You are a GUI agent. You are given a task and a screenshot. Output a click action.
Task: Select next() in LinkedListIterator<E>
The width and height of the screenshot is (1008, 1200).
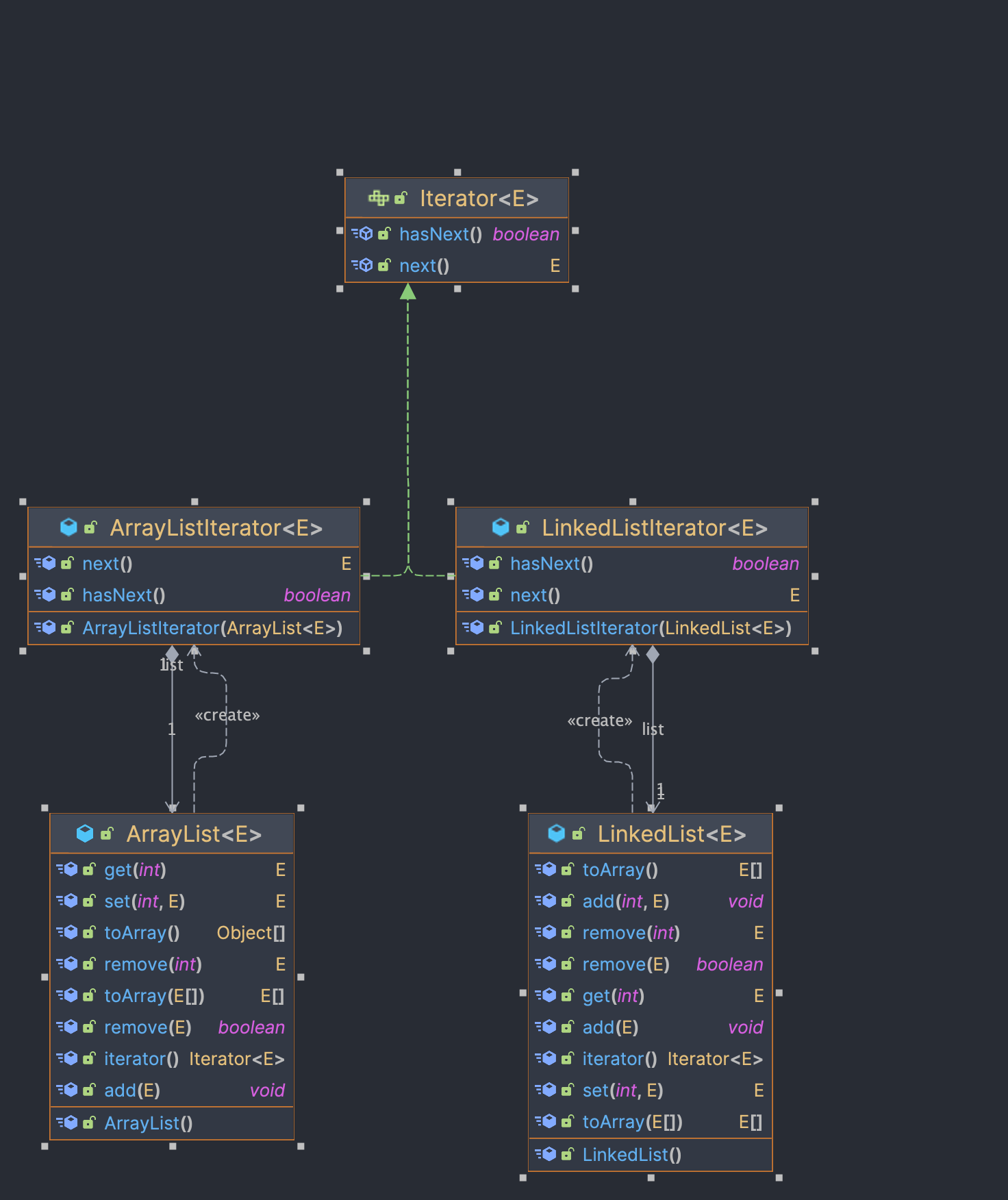click(632, 595)
